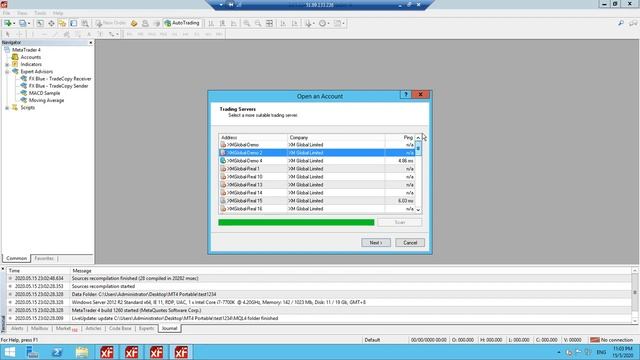This screenshot has width=640, height=360.
Task: Select XMGlobal-Real 13 server row
Action: tap(317, 185)
